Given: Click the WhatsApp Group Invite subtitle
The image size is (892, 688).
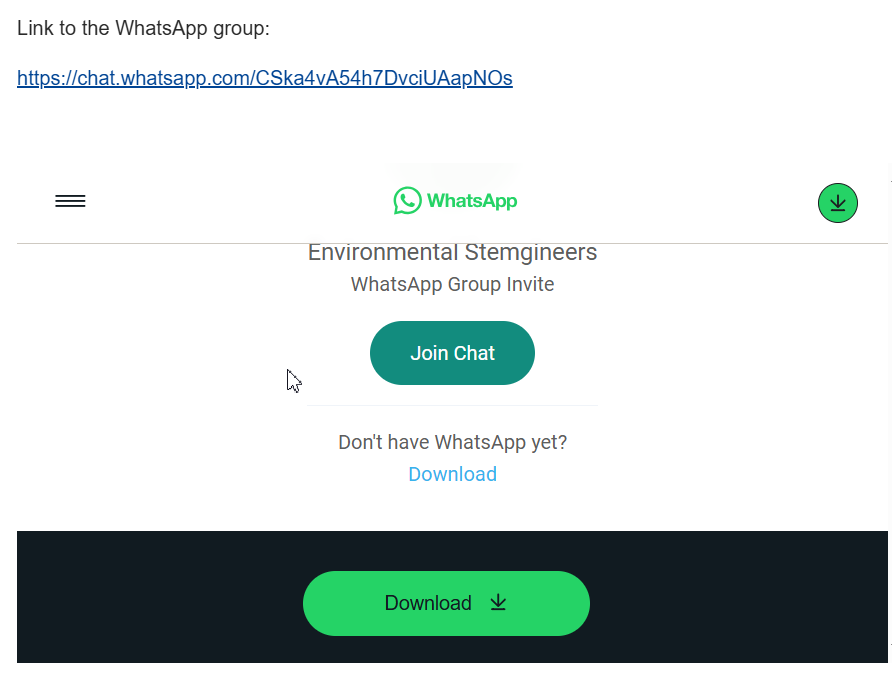Looking at the screenshot, I should (452, 284).
